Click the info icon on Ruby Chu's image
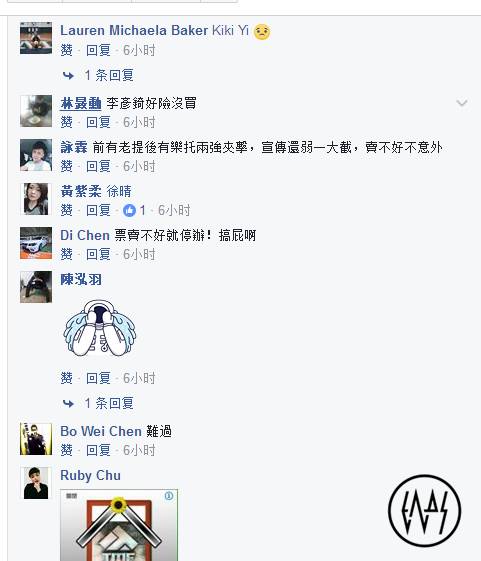Viewport: 481px width, 561px height. point(169,496)
